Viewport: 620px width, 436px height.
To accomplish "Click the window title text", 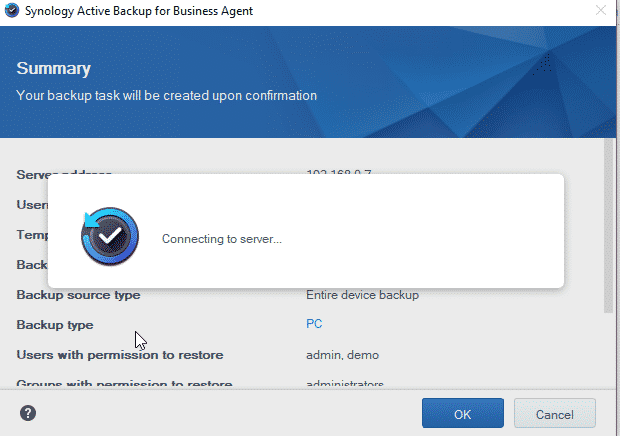I will (x=139, y=11).
